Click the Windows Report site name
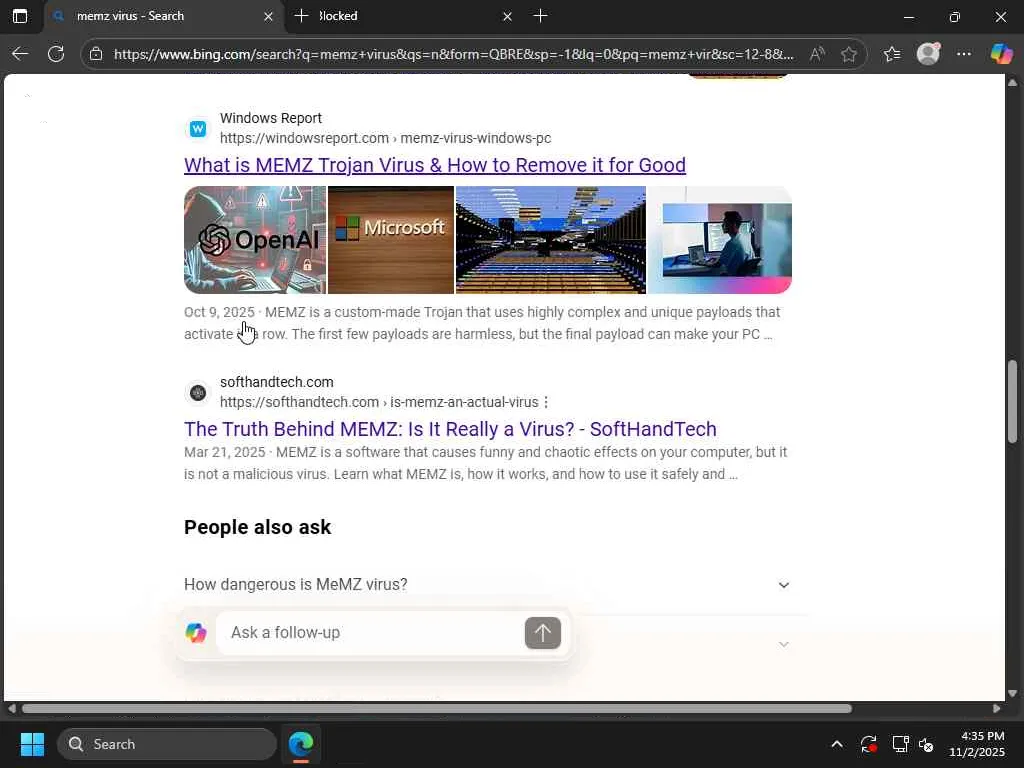The width and height of the screenshot is (1024, 768). coord(270,118)
